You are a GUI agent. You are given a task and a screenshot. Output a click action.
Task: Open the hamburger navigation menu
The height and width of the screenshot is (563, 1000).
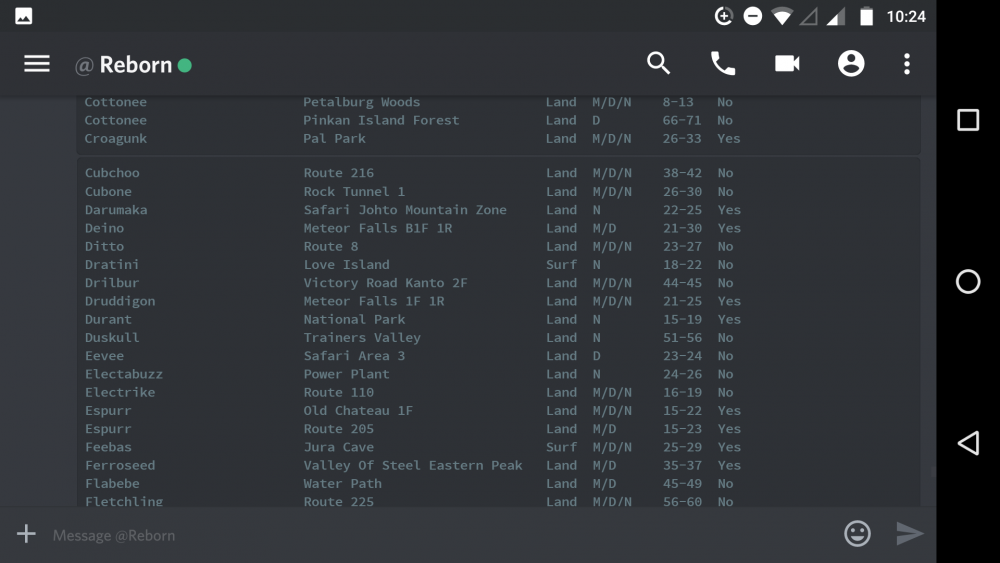pyautogui.click(x=37, y=64)
